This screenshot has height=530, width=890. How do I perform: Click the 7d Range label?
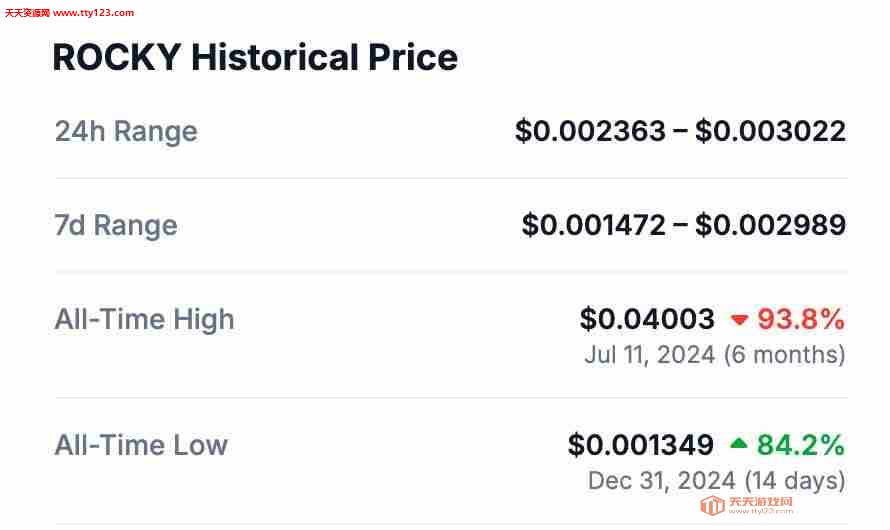pyautogui.click(x=116, y=225)
